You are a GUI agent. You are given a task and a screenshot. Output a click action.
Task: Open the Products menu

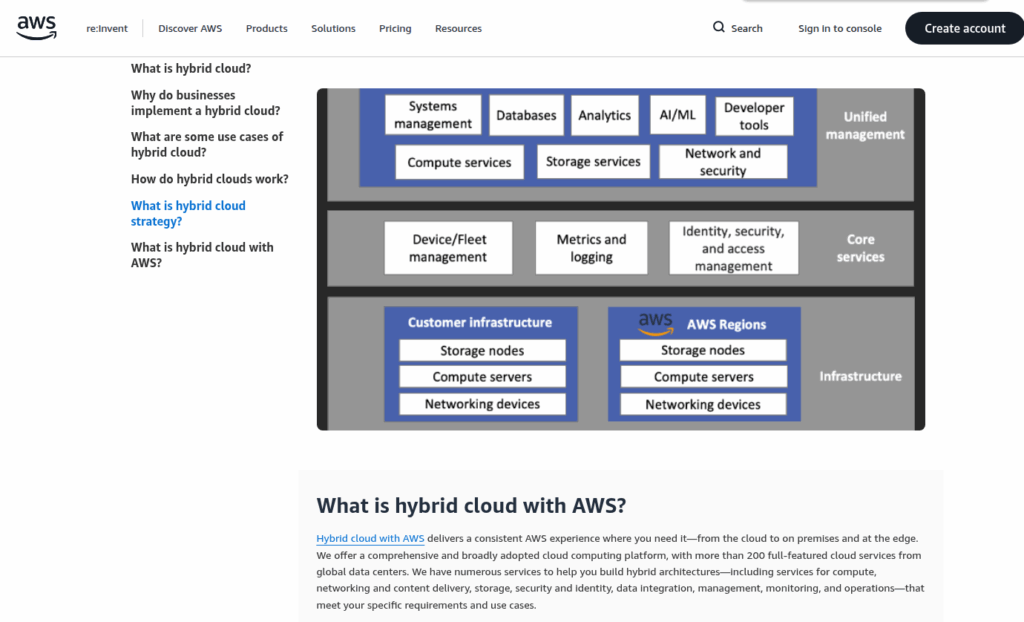click(x=266, y=28)
